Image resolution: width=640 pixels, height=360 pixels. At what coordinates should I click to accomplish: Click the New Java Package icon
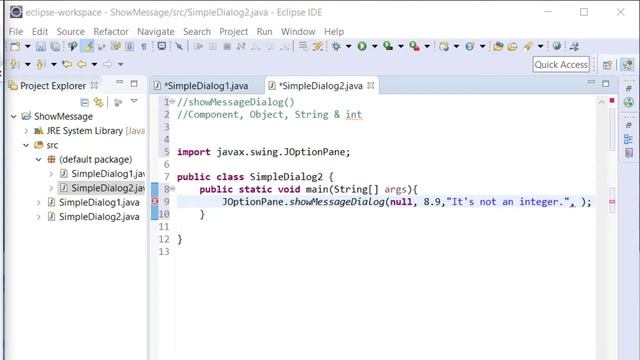(444, 47)
